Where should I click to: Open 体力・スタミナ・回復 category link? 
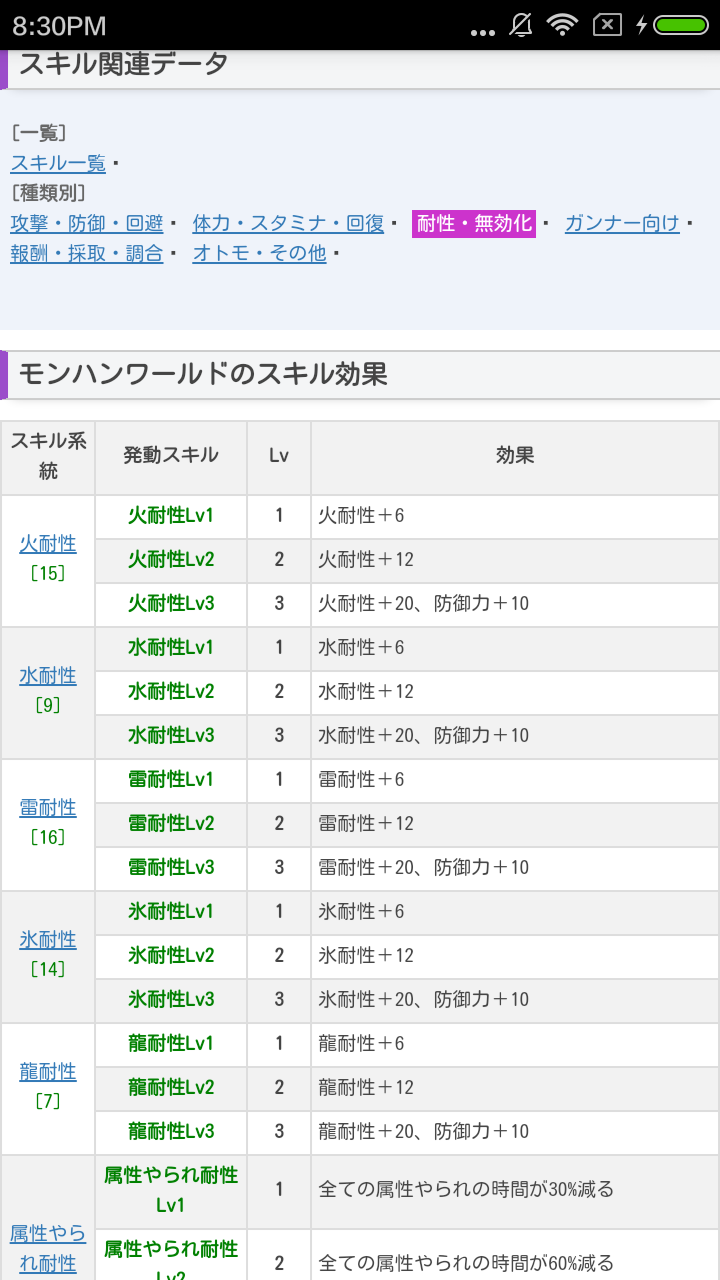tap(288, 223)
